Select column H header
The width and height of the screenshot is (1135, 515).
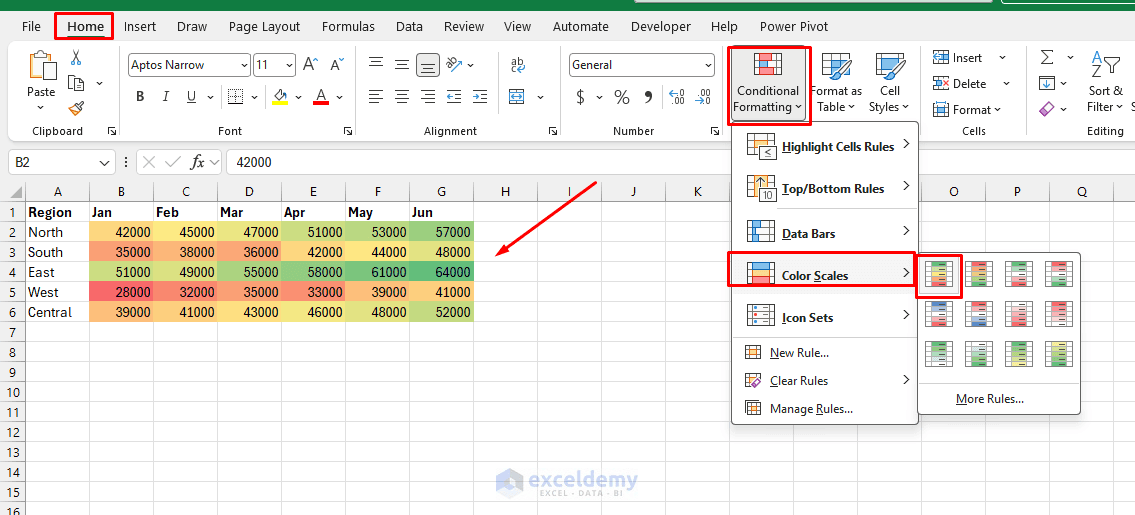click(505, 192)
